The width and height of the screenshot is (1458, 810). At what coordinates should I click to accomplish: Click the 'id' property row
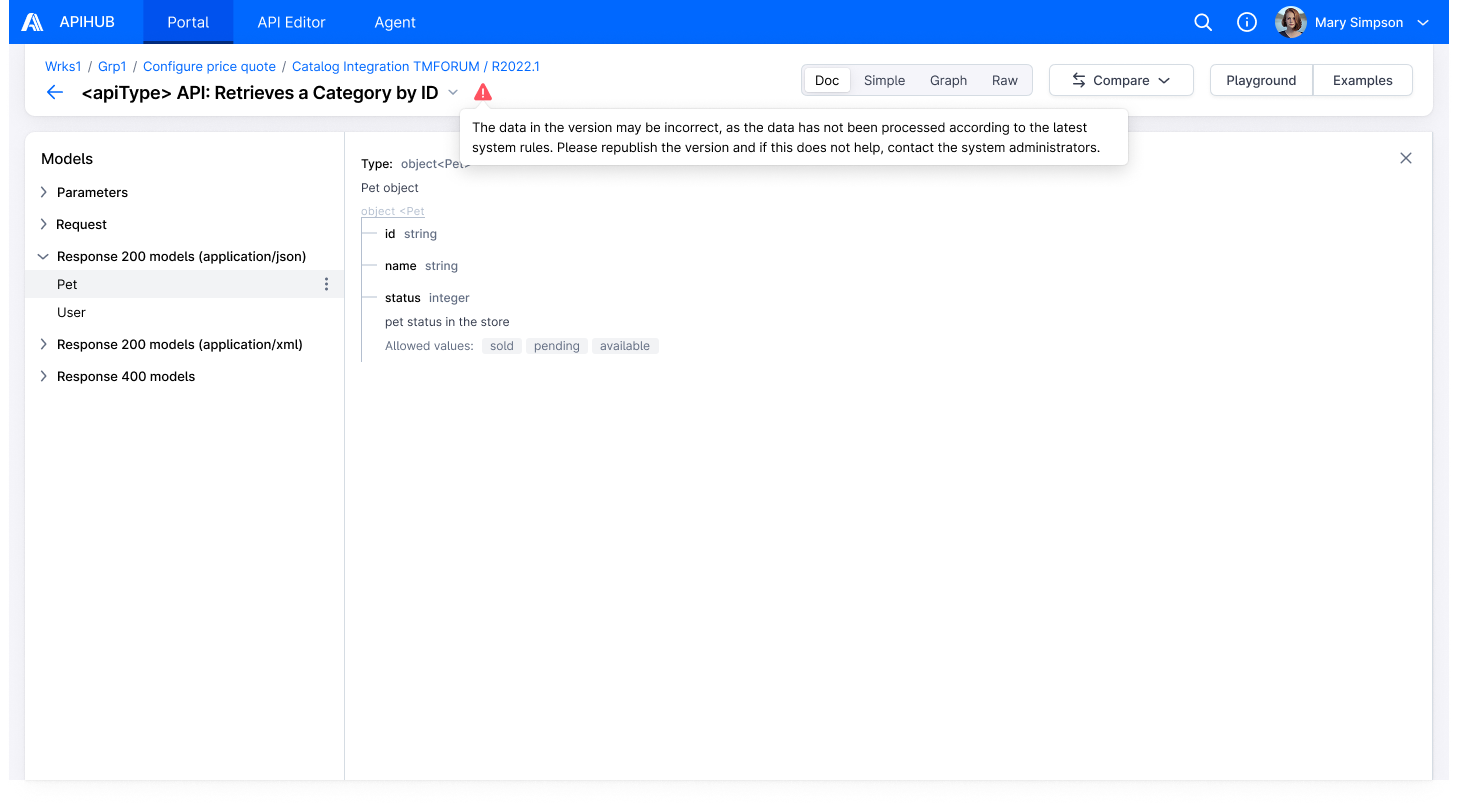[x=411, y=234]
